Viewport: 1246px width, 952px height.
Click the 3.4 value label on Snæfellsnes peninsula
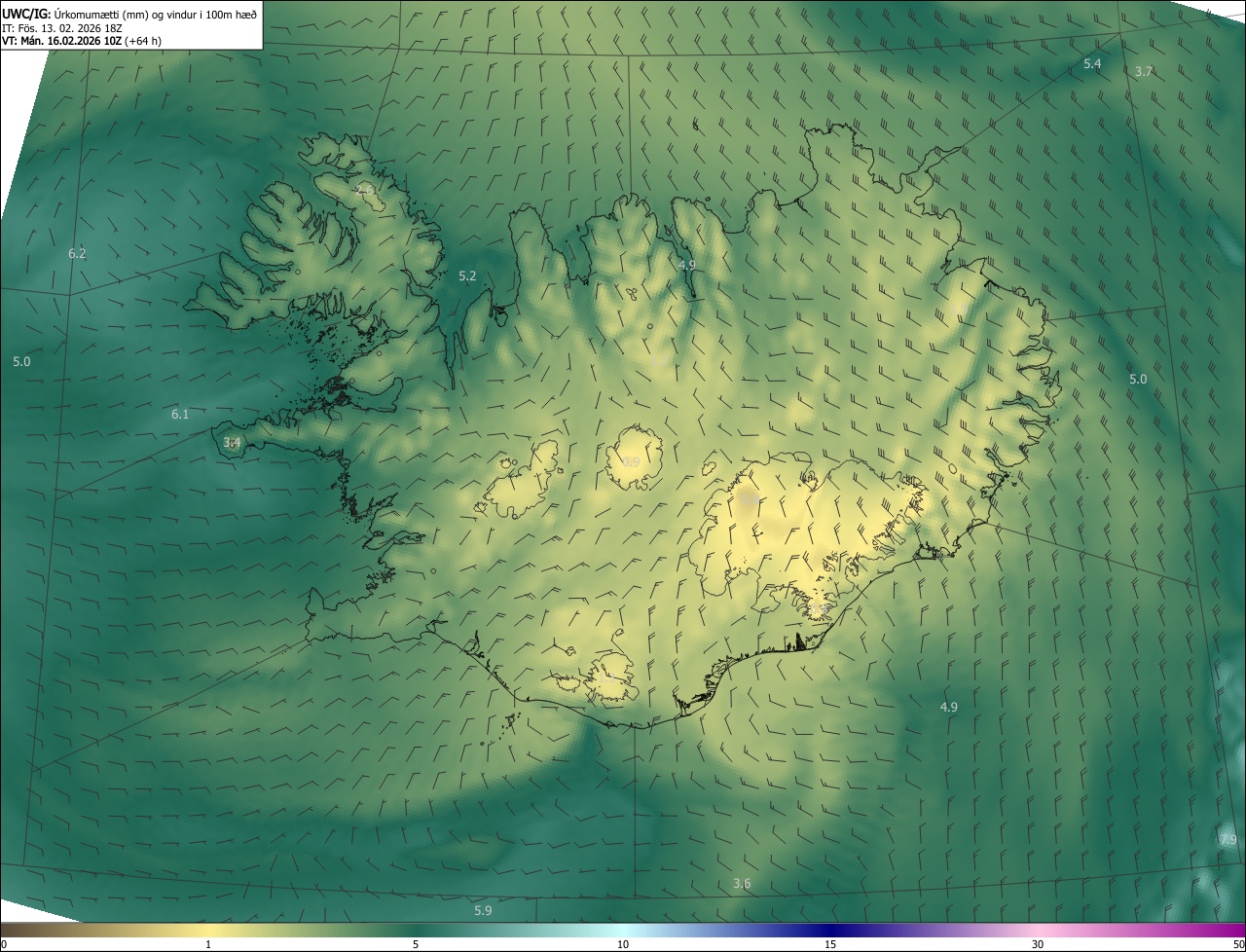click(232, 443)
